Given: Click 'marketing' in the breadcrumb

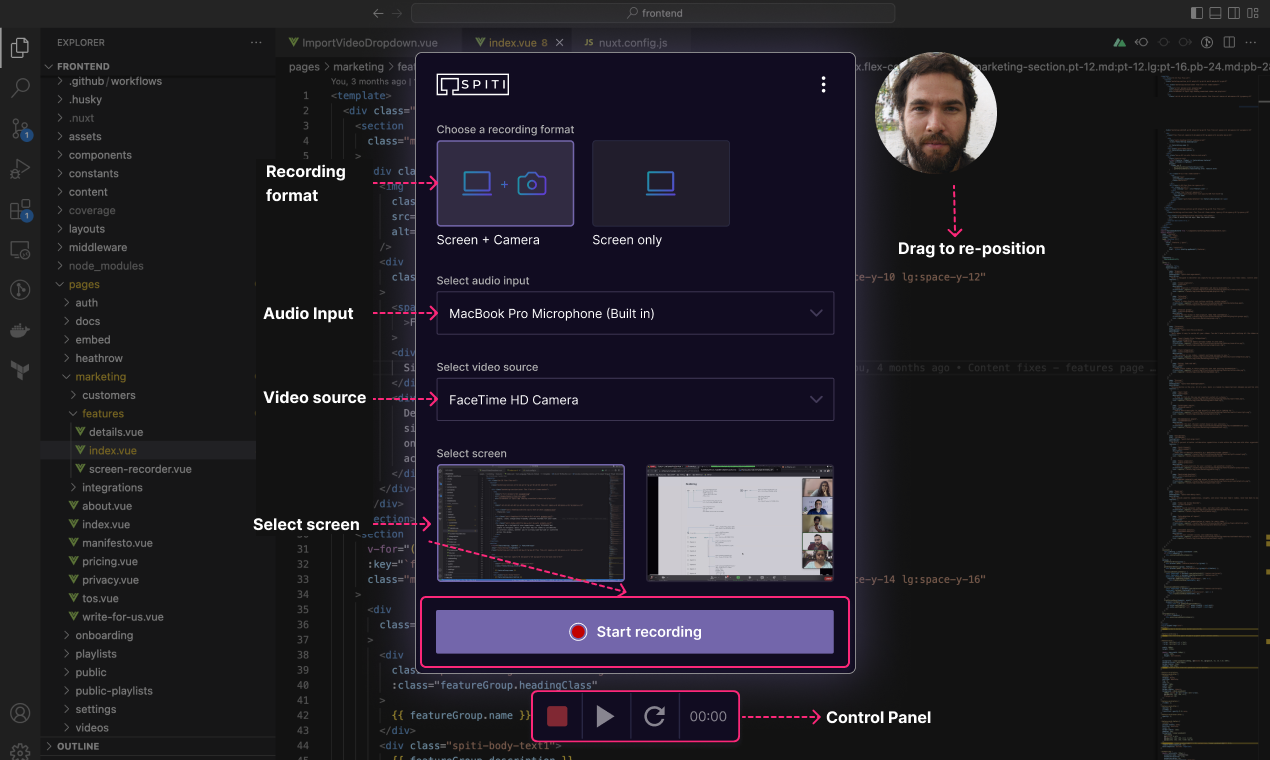Looking at the screenshot, I should pos(357,67).
